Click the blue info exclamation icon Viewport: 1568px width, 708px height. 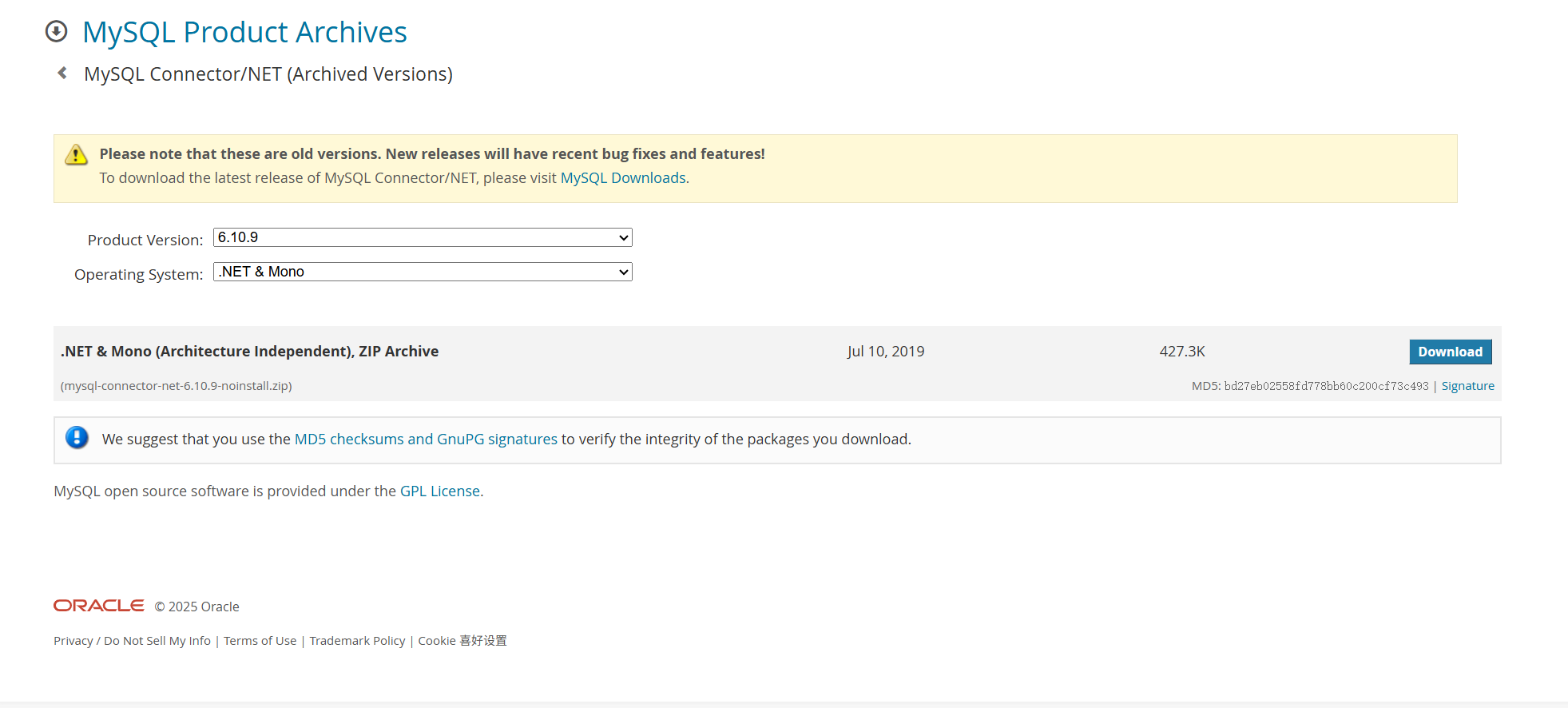[x=77, y=438]
